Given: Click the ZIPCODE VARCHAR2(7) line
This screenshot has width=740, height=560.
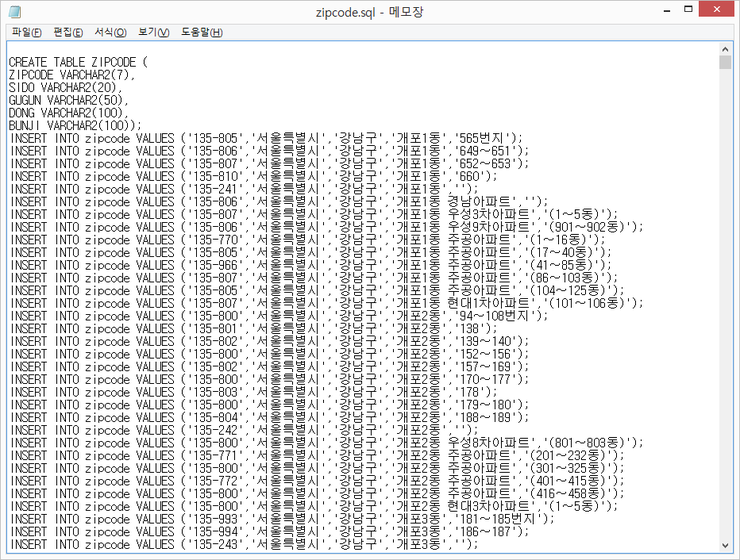Looking at the screenshot, I should point(70,74).
